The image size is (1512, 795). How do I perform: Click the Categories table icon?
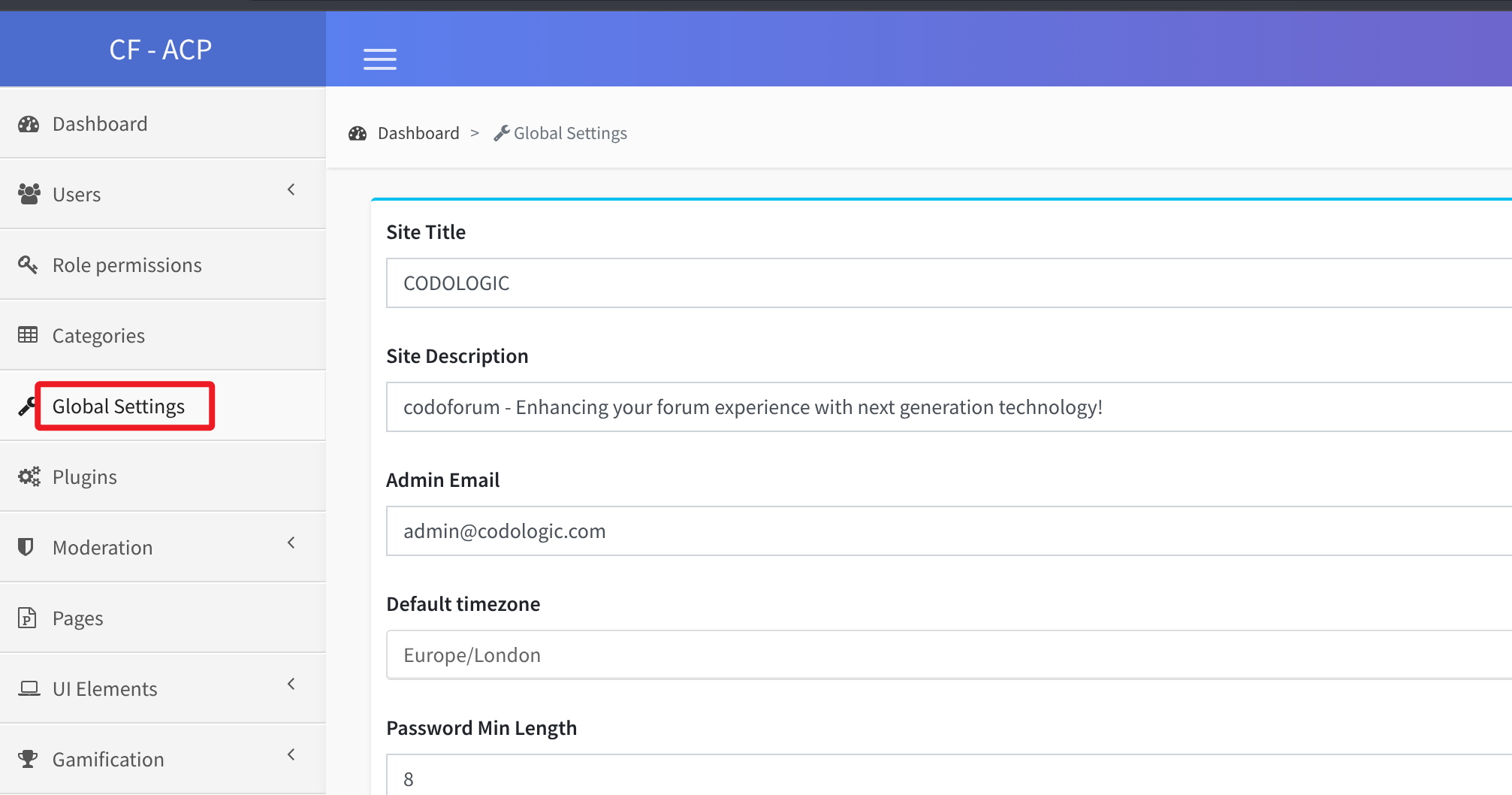tap(28, 335)
